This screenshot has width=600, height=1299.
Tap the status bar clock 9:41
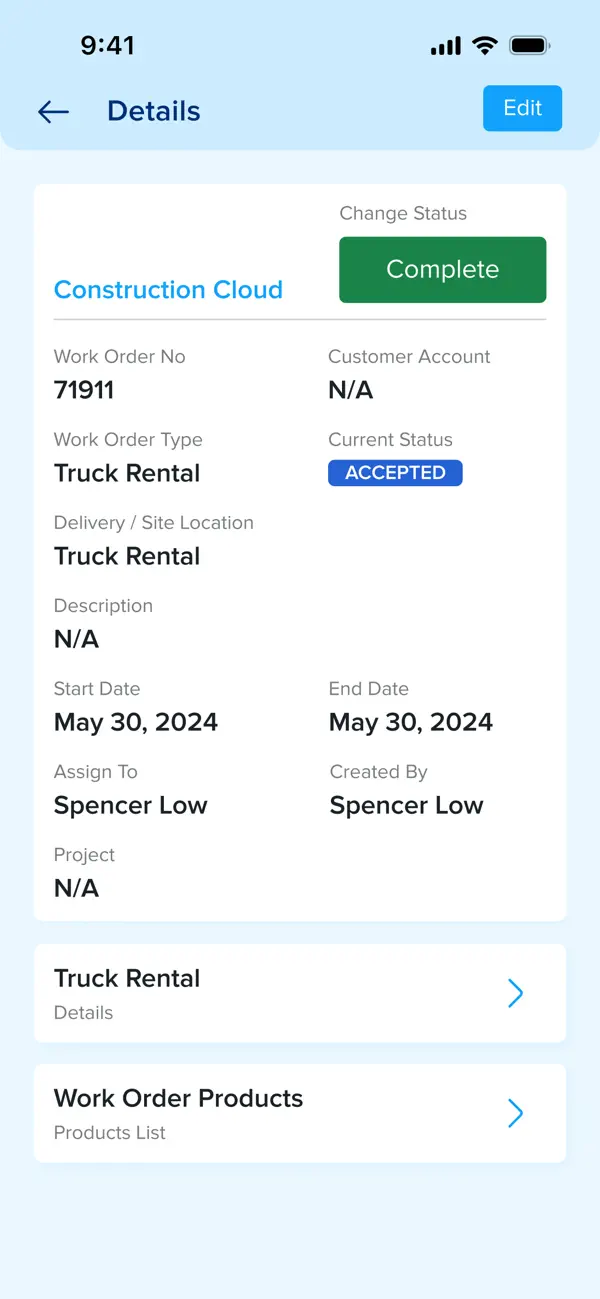pyautogui.click(x=107, y=45)
